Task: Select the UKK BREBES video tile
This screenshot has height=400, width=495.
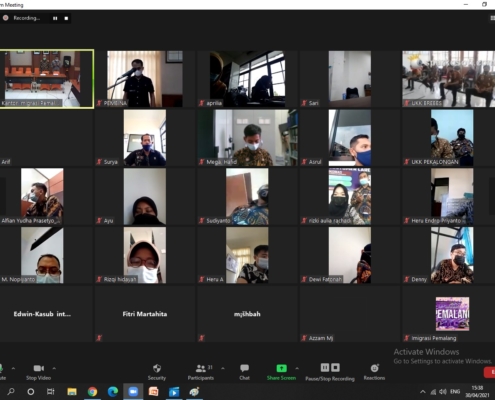Action: tap(448, 79)
